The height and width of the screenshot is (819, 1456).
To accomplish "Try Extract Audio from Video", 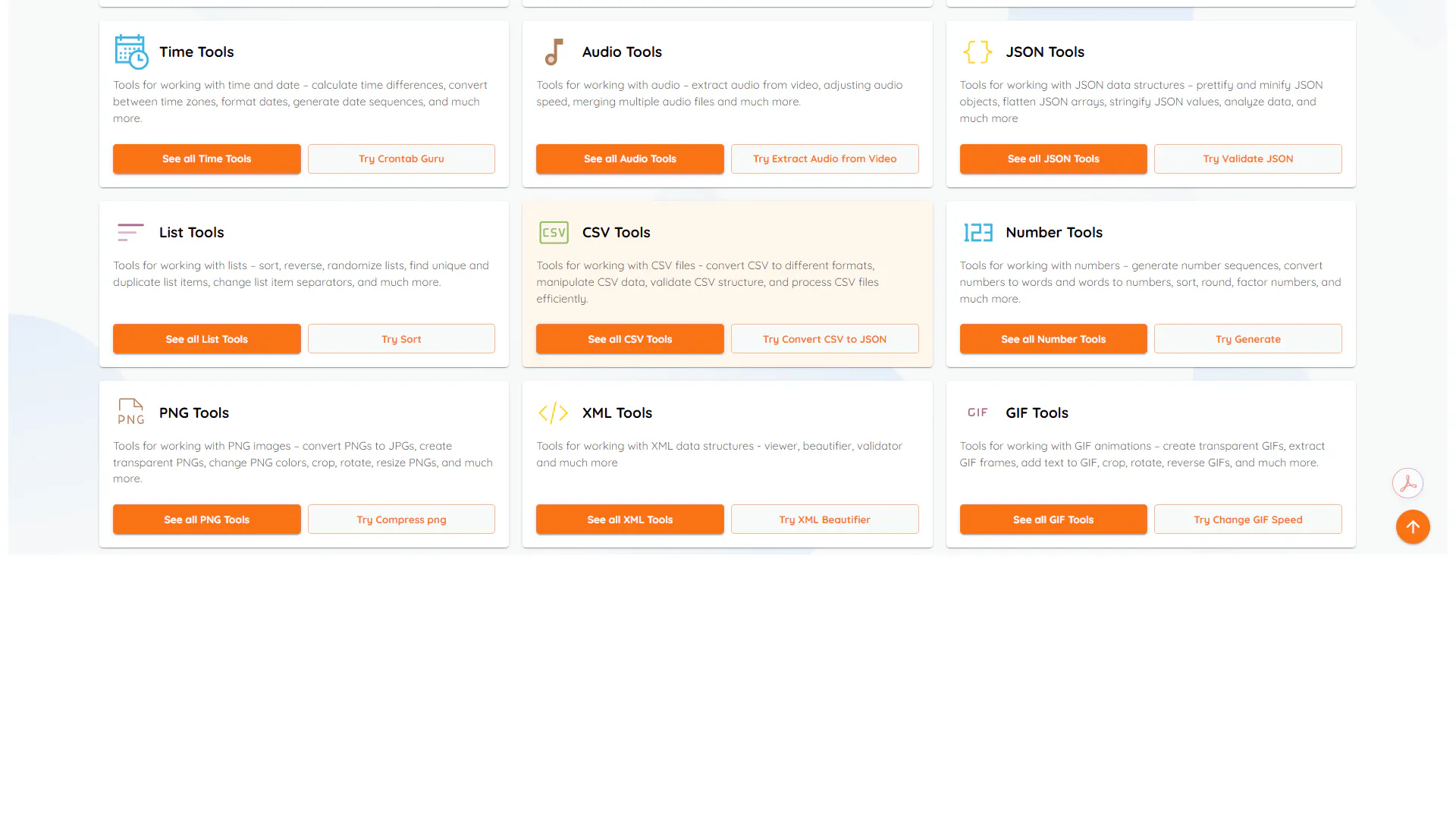I will pos(825,158).
